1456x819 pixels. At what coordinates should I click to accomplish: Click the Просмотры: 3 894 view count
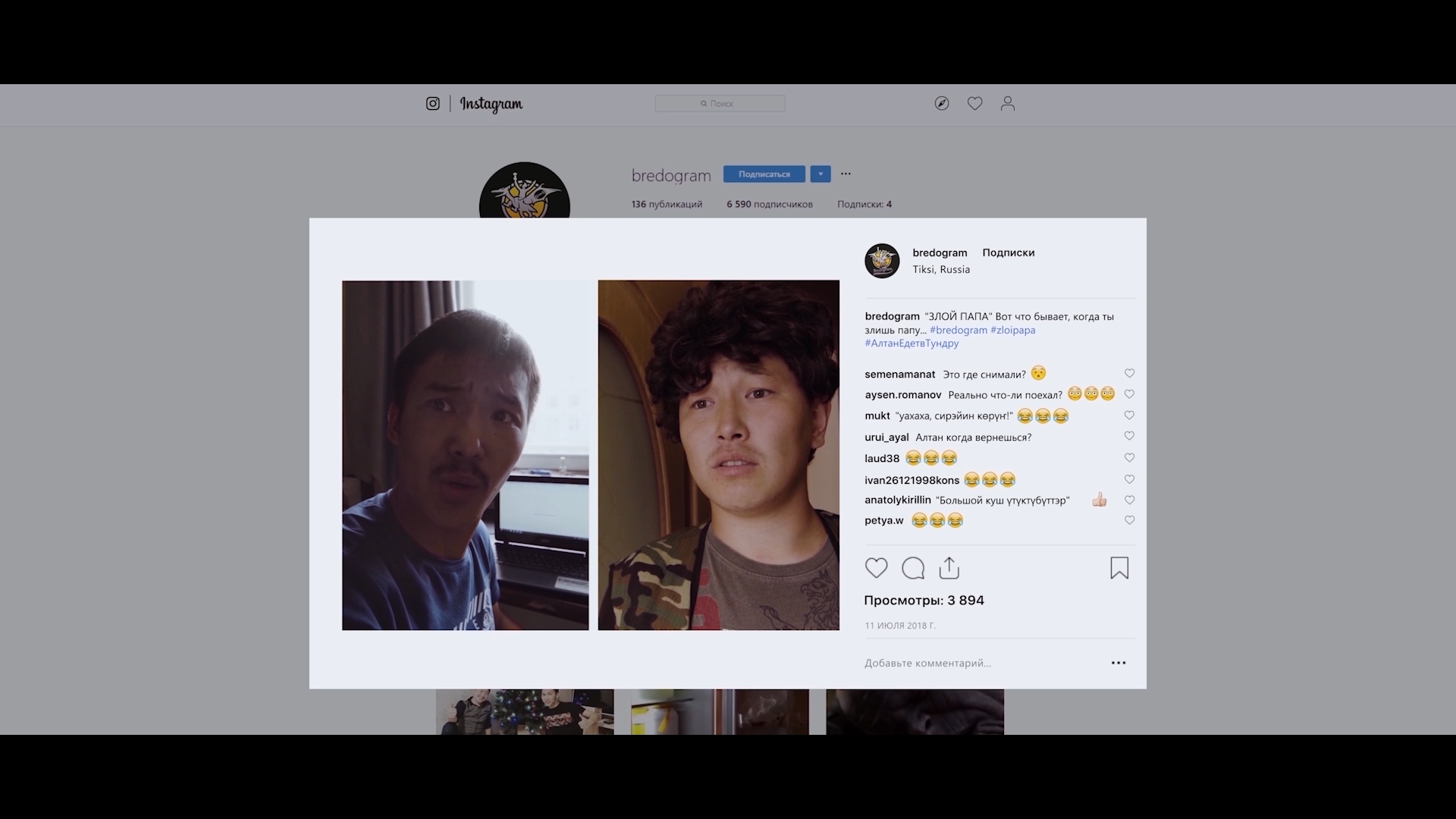[x=924, y=601]
